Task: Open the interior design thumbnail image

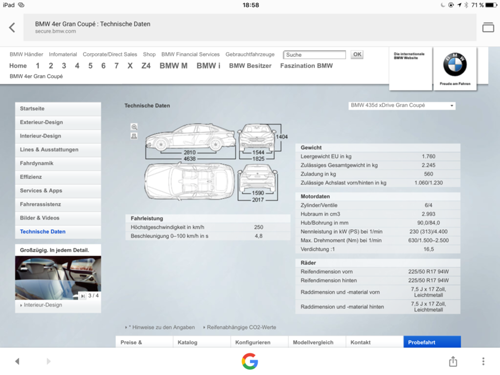Action: 58,278
